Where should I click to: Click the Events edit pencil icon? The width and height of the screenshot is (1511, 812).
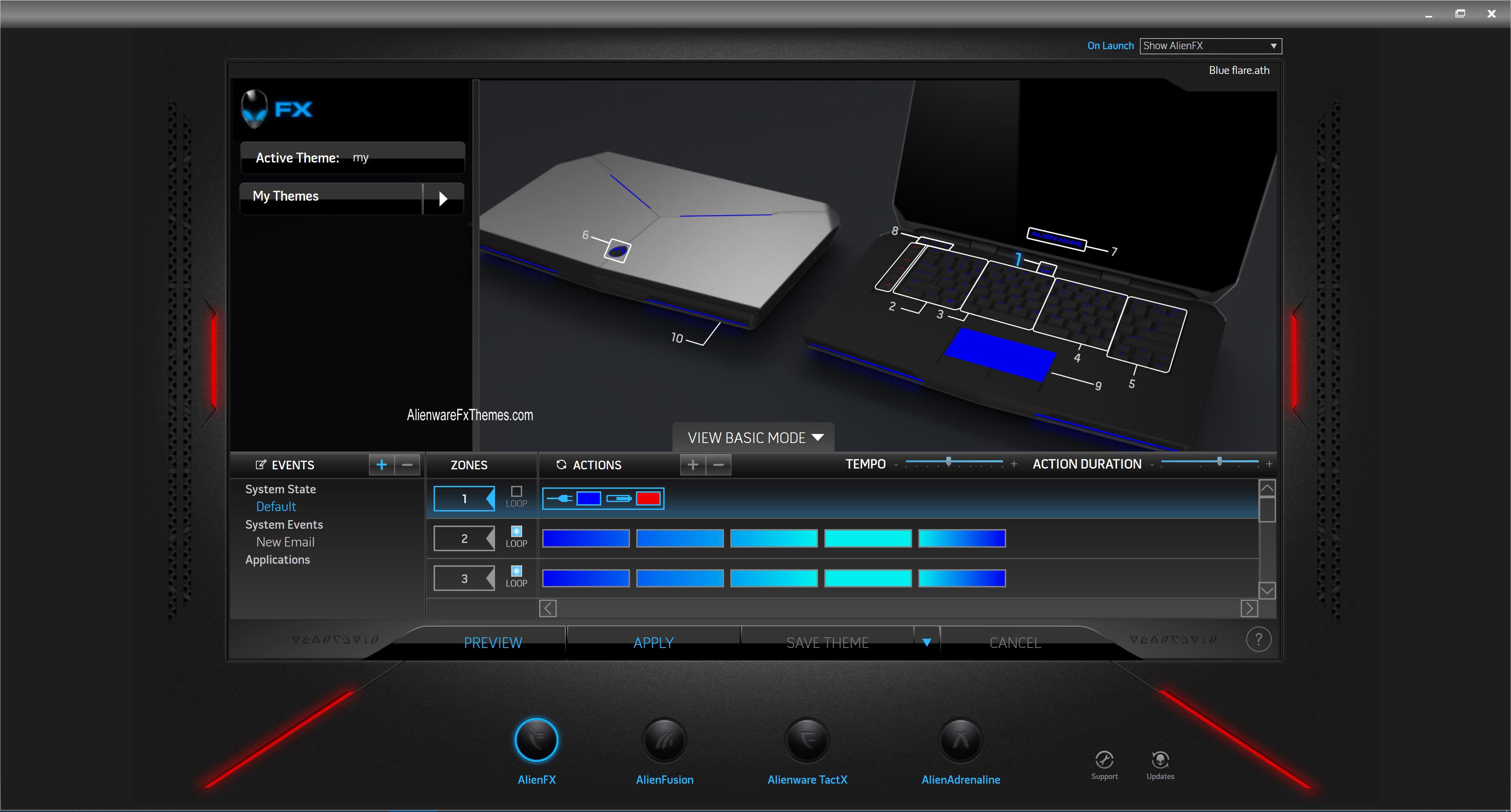point(261,464)
